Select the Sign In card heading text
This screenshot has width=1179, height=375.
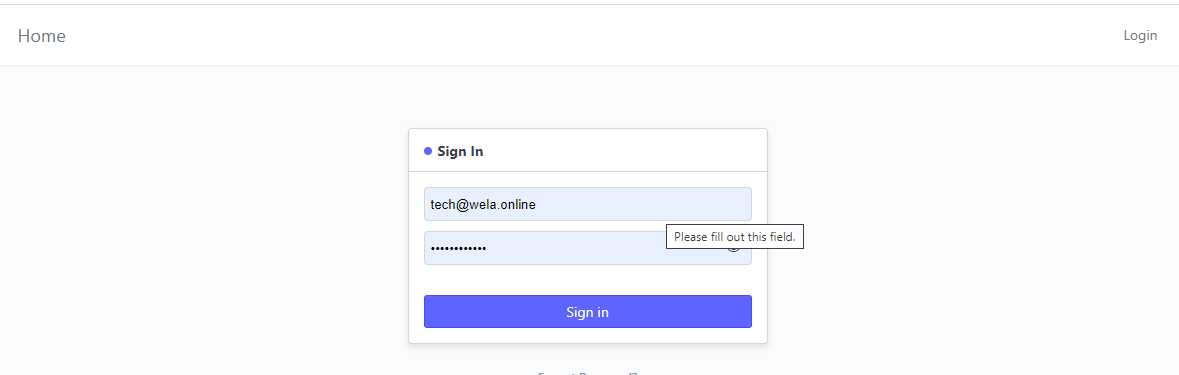click(x=460, y=151)
